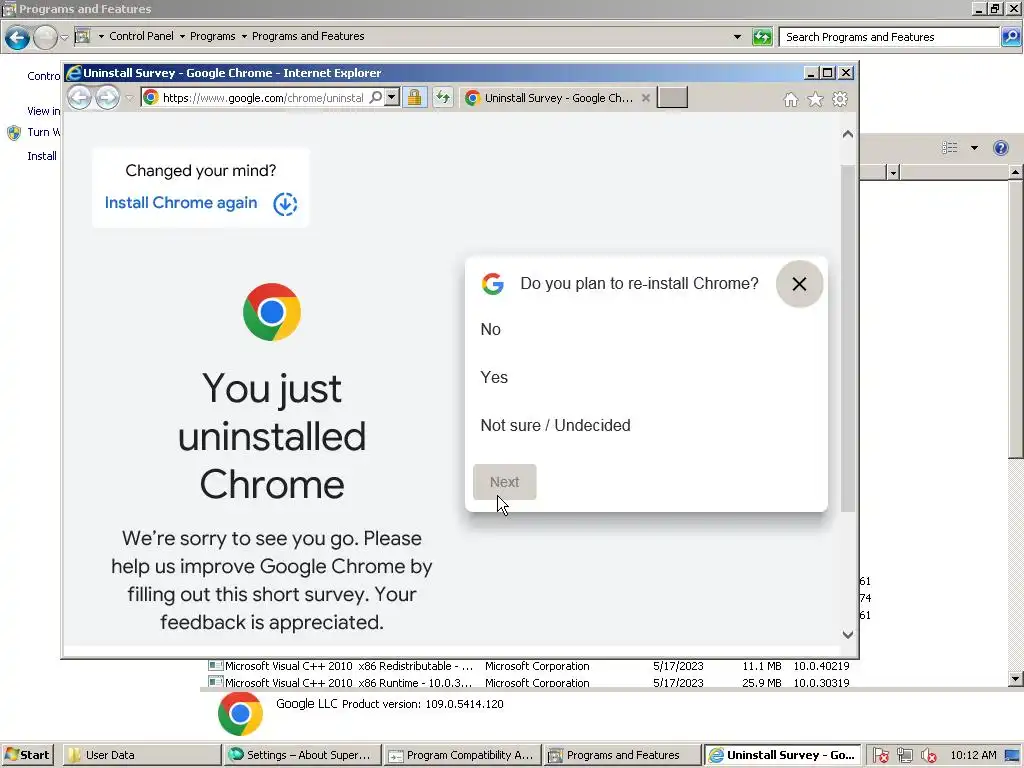Open IE Favorites star icon
This screenshot has height=768, width=1024.
tap(815, 99)
